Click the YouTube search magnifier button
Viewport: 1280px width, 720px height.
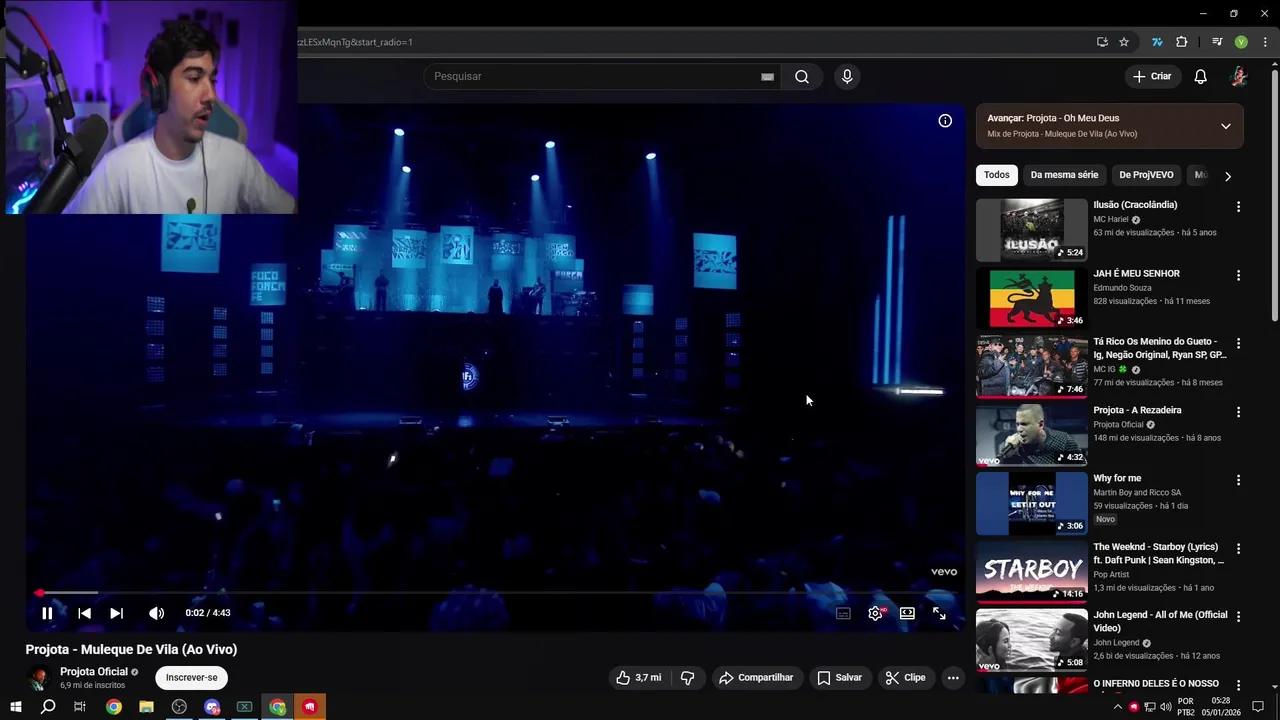point(802,77)
